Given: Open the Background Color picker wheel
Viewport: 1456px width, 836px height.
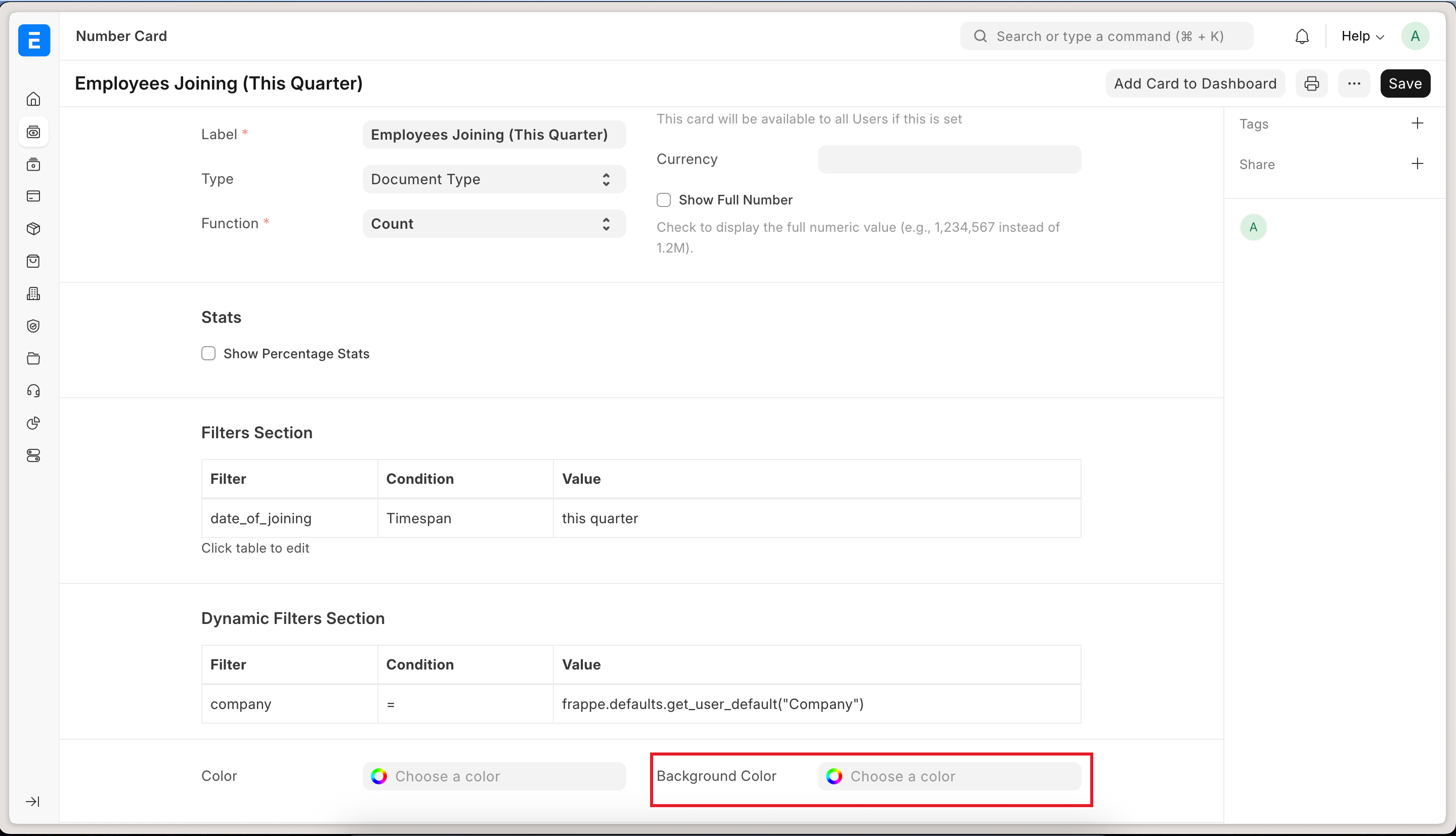Looking at the screenshot, I should coord(834,776).
